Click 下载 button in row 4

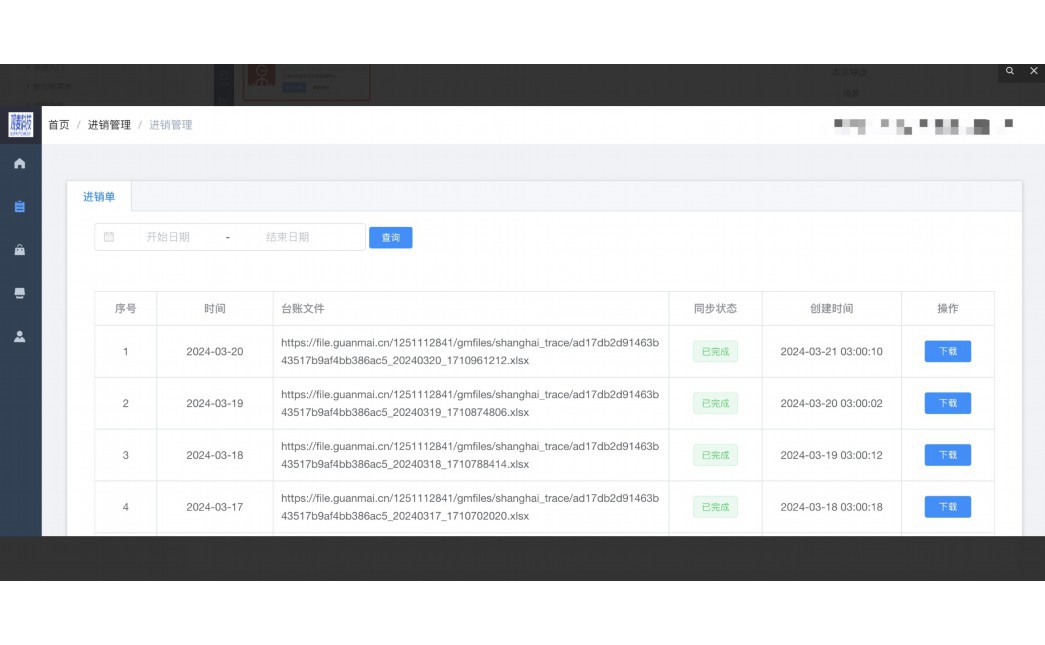click(947, 507)
